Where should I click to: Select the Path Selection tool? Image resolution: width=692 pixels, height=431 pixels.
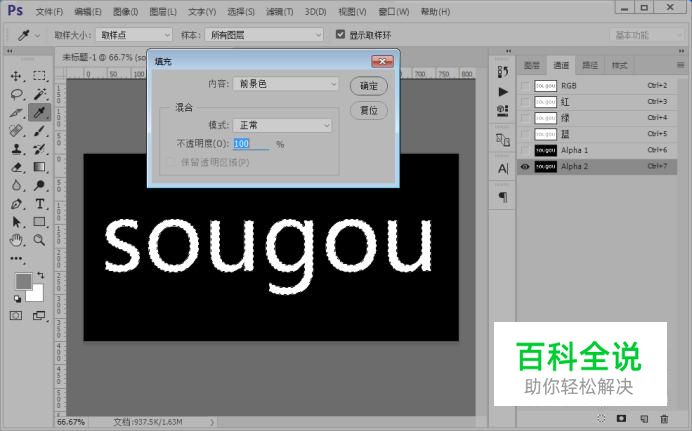pyautogui.click(x=16, y=221)
